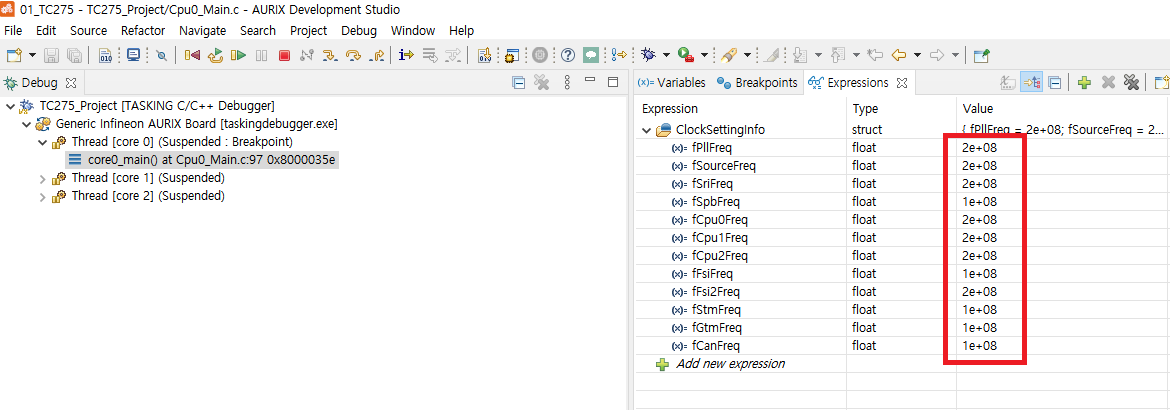
Task: Open the Run configurations dropdown arrow
Action: (703, 55)
